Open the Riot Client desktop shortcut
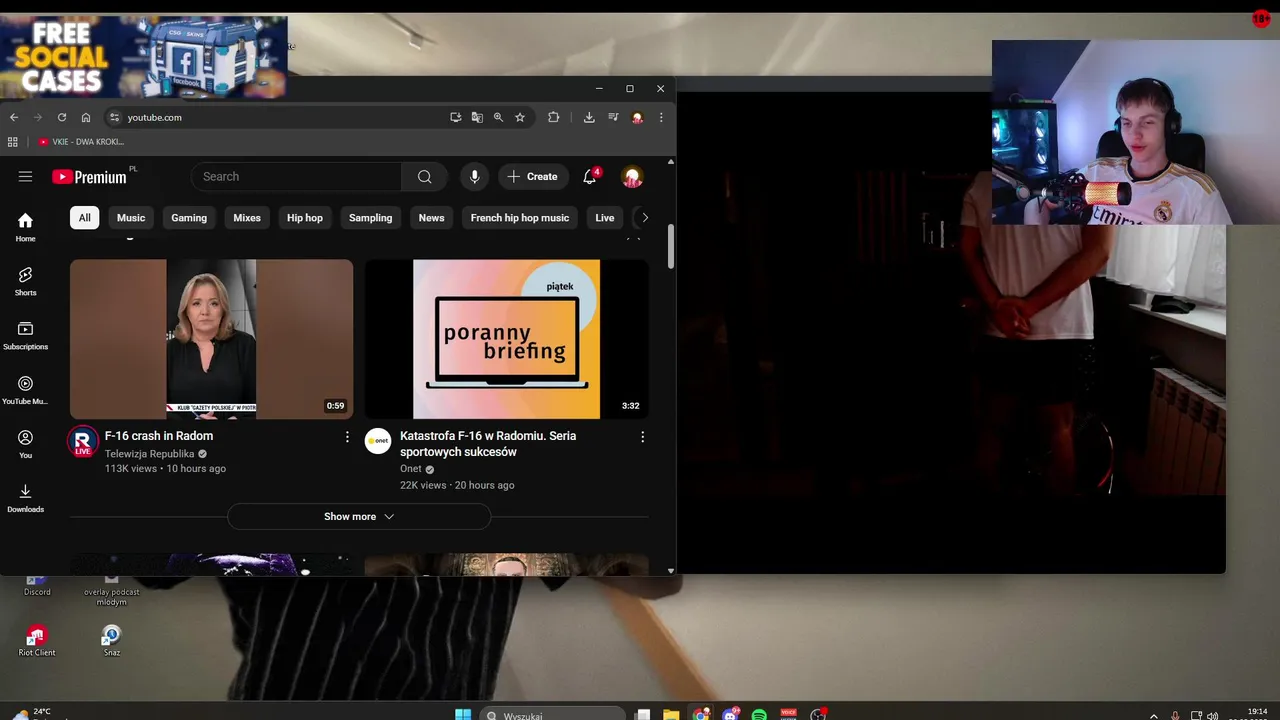 pos(37,641)
